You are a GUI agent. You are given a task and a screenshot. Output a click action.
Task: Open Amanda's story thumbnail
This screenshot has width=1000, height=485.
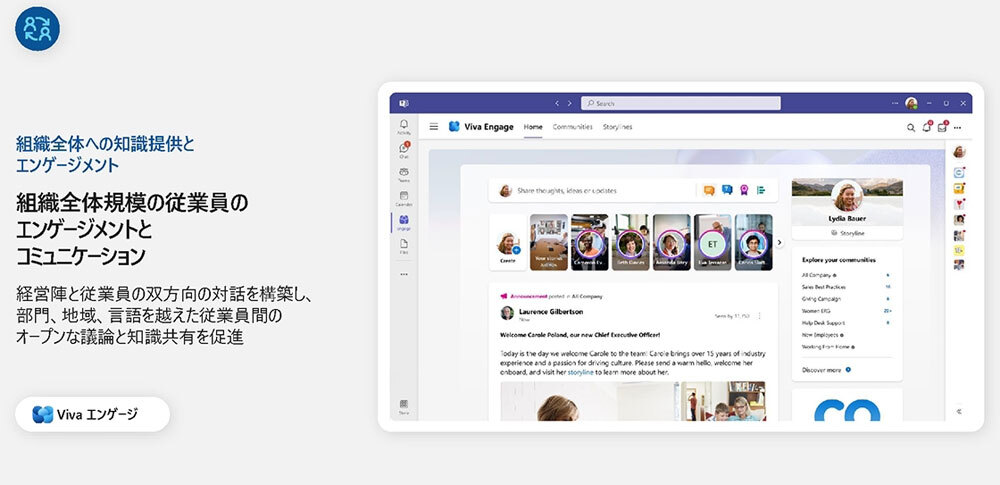pyautogui.click(x=672, y=242)
